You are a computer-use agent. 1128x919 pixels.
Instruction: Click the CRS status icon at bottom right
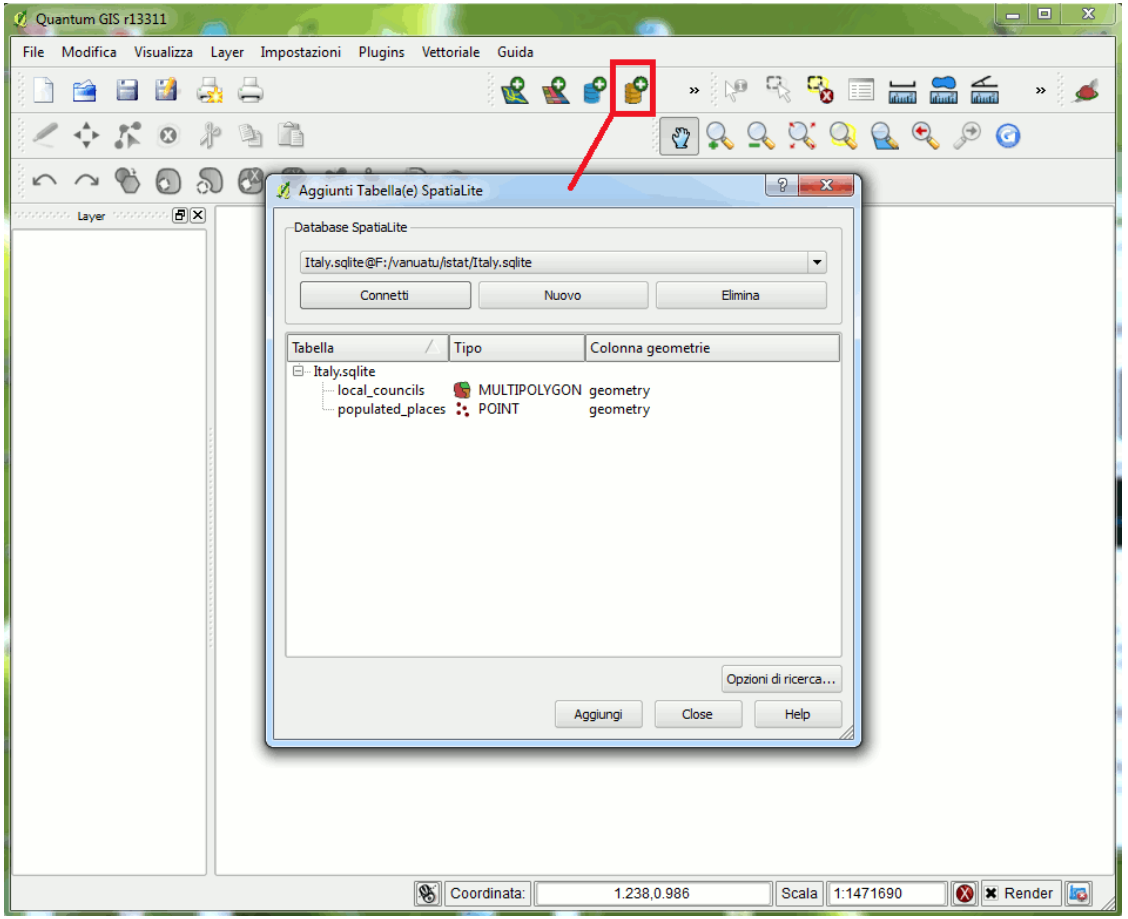(1078, 893)
